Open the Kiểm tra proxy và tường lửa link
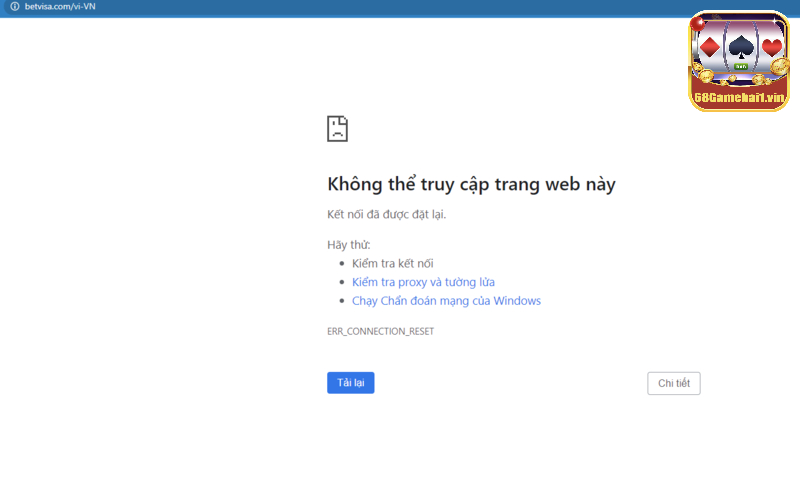 [423, 282]
